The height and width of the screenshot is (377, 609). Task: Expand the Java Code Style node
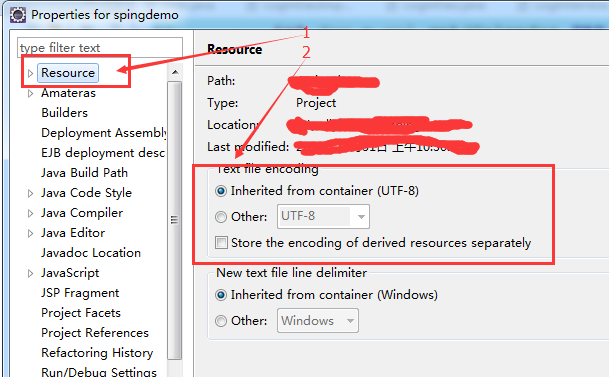[x=30, y=193]
